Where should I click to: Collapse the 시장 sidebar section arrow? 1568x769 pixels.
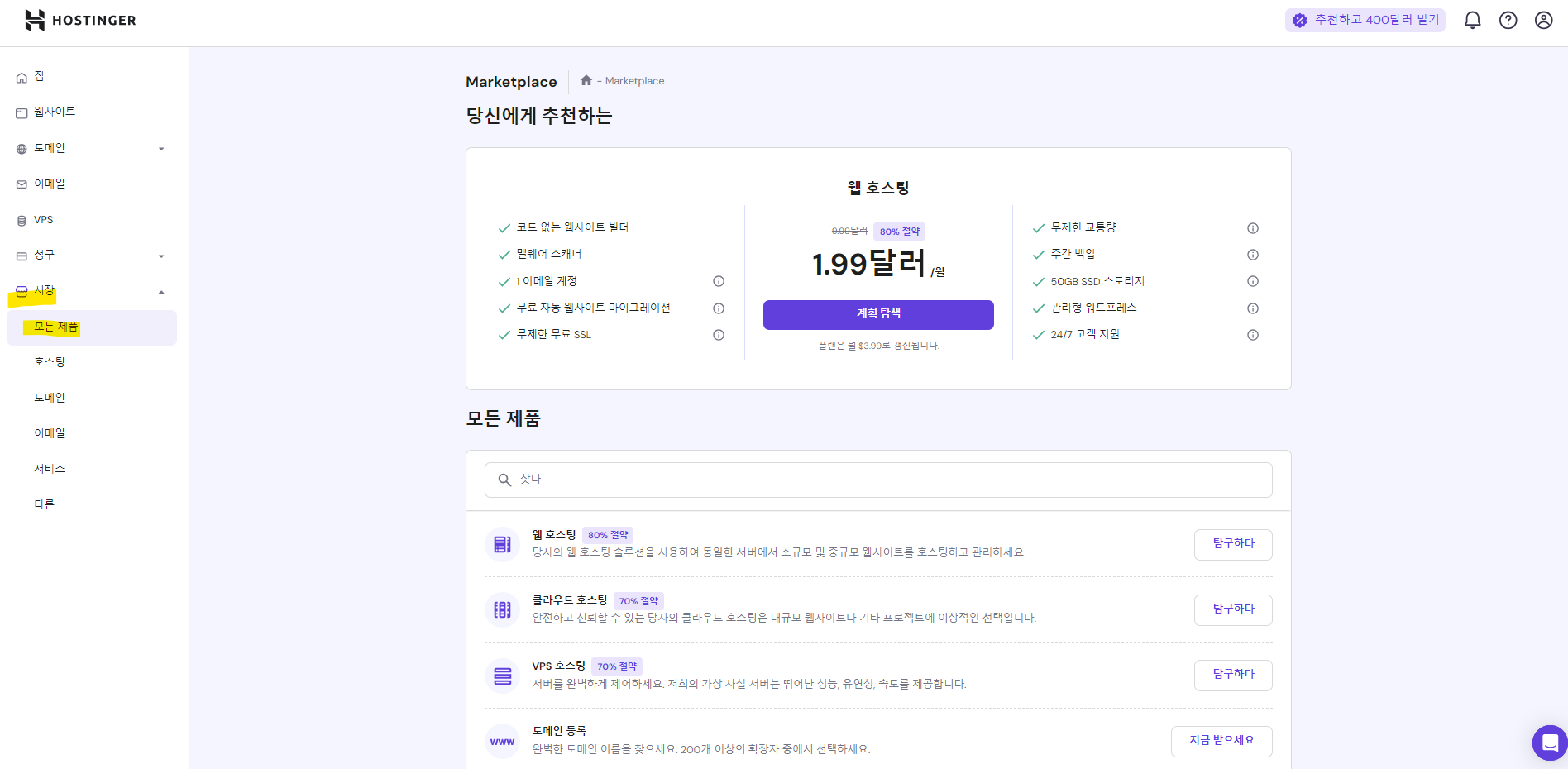(x=161, y=292)
